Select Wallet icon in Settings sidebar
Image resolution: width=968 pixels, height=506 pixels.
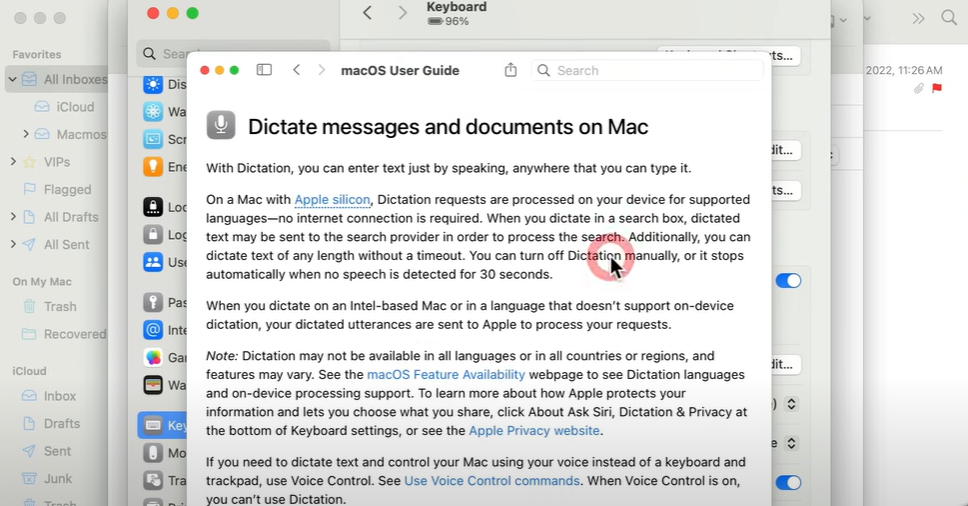[x=153, y=385]
